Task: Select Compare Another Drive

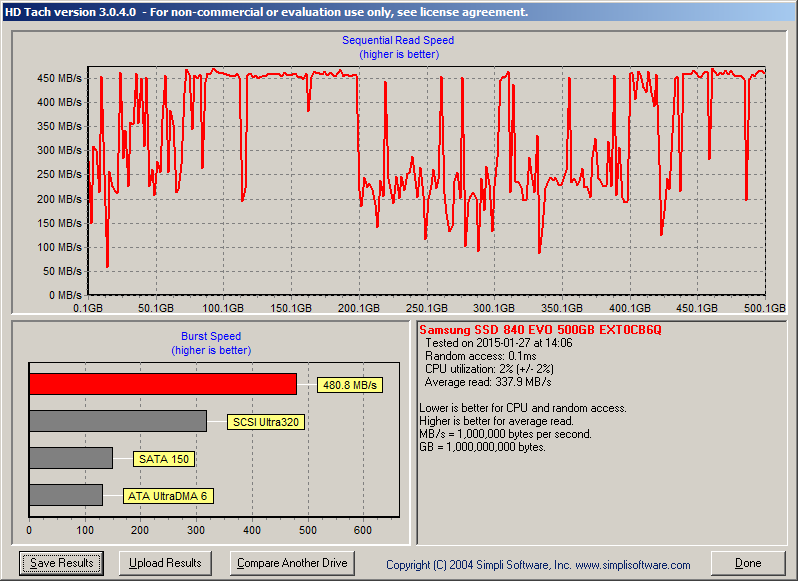Action: [292, 563]
